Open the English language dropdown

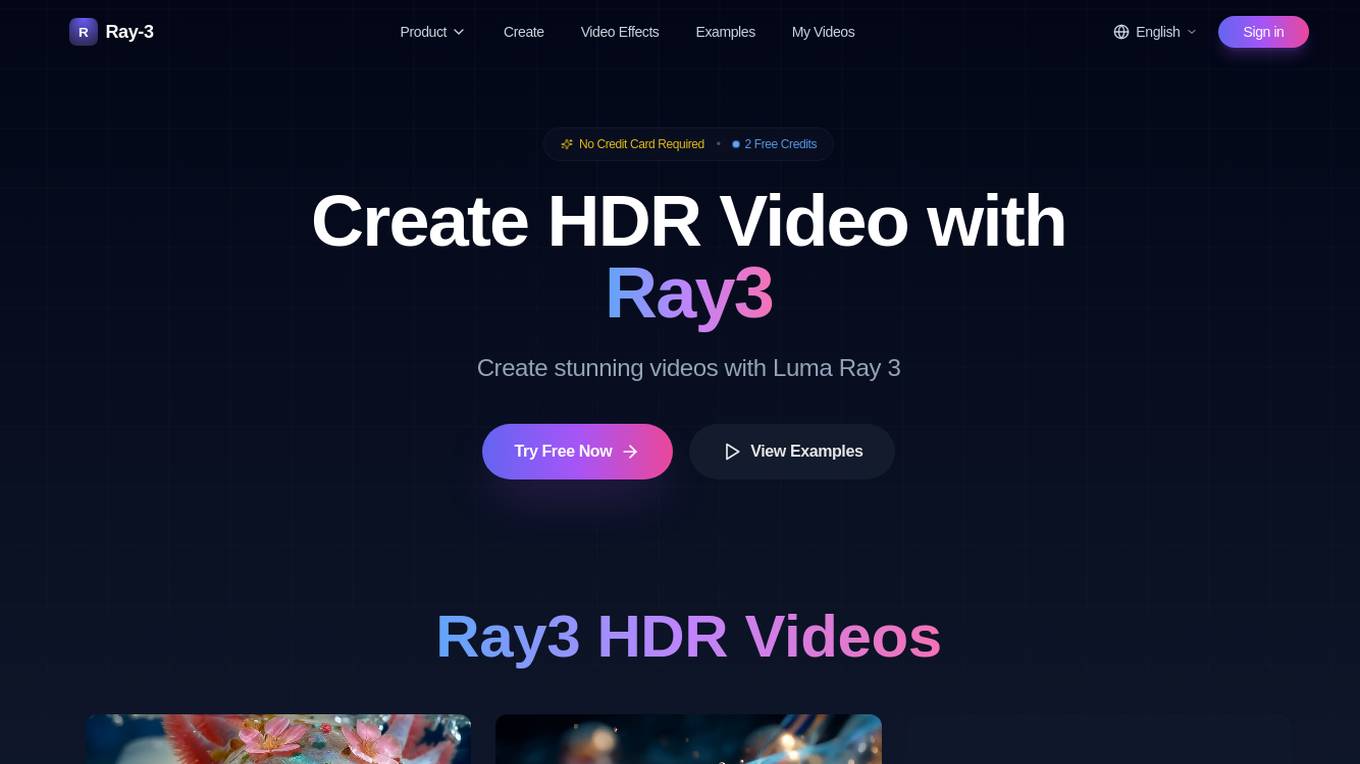tap(1155, 32)
